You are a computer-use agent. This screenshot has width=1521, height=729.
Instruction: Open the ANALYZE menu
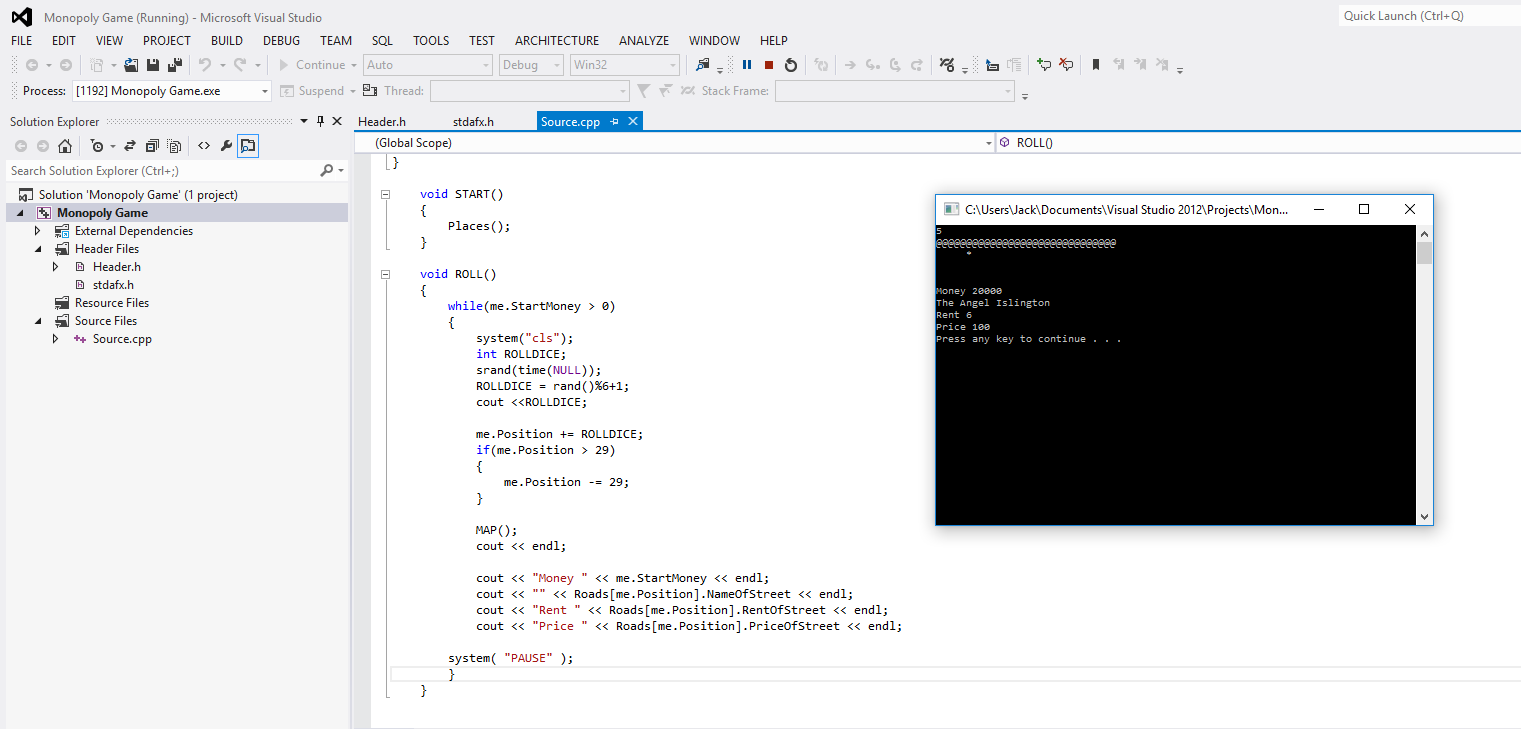644,41
